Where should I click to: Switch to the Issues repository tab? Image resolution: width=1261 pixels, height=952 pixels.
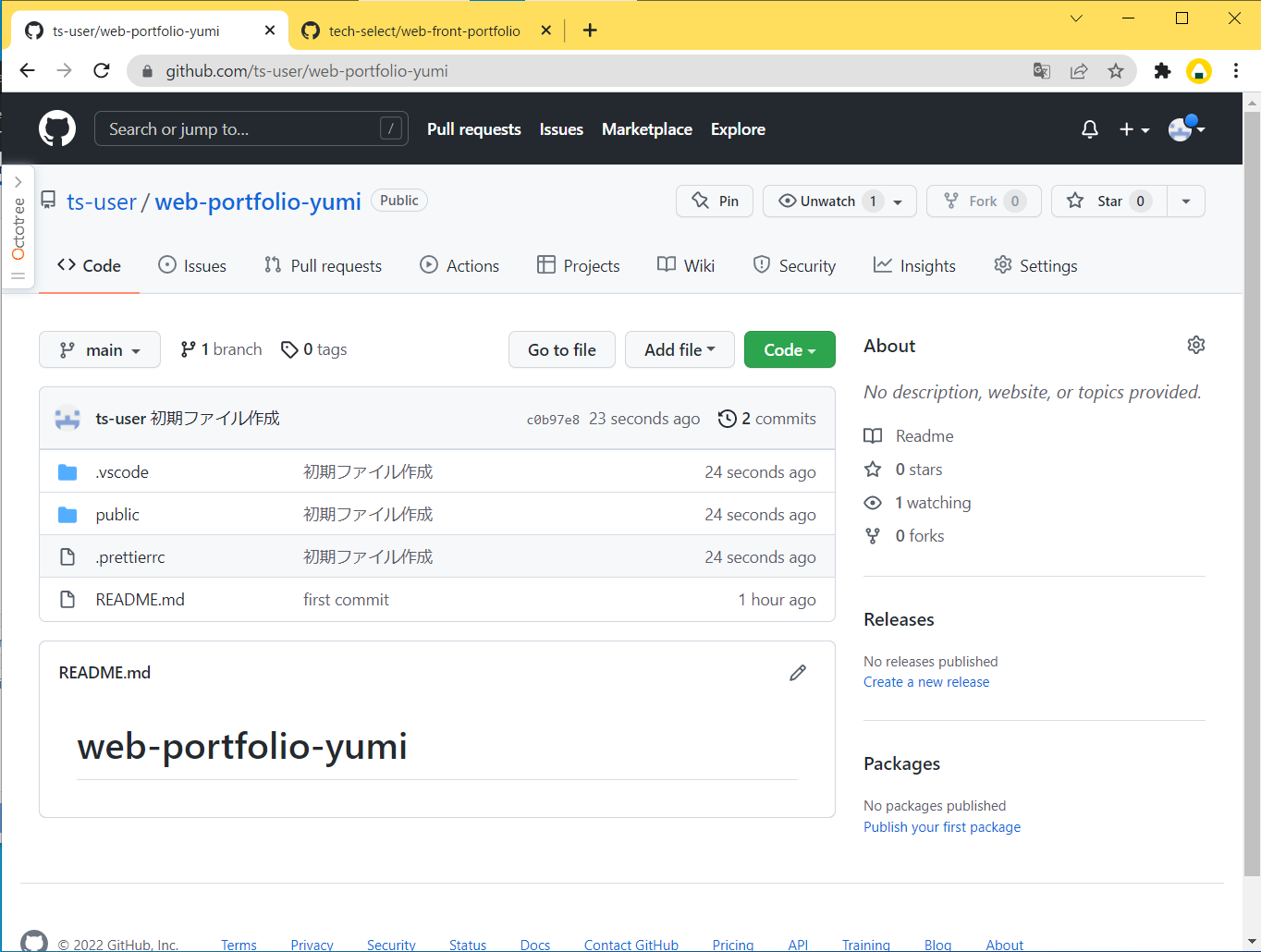[x=192, y=266]
